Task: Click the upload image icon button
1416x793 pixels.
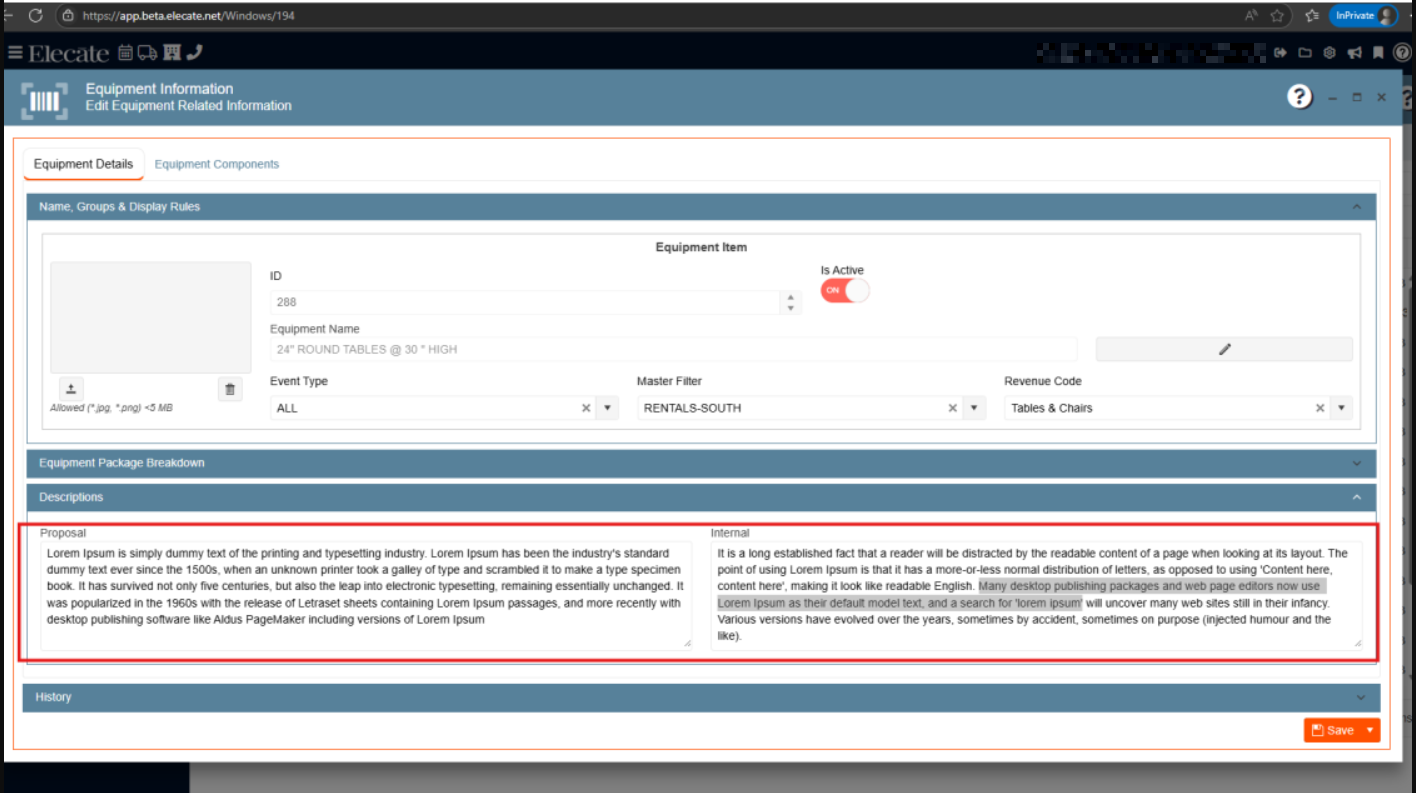Action: pyautogui.click(x=72, y=389)
